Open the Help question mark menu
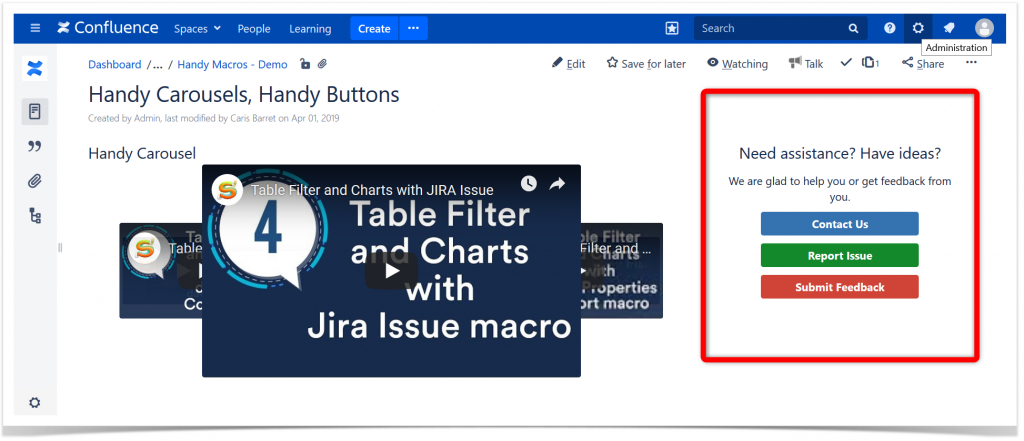 pos(889,28)
